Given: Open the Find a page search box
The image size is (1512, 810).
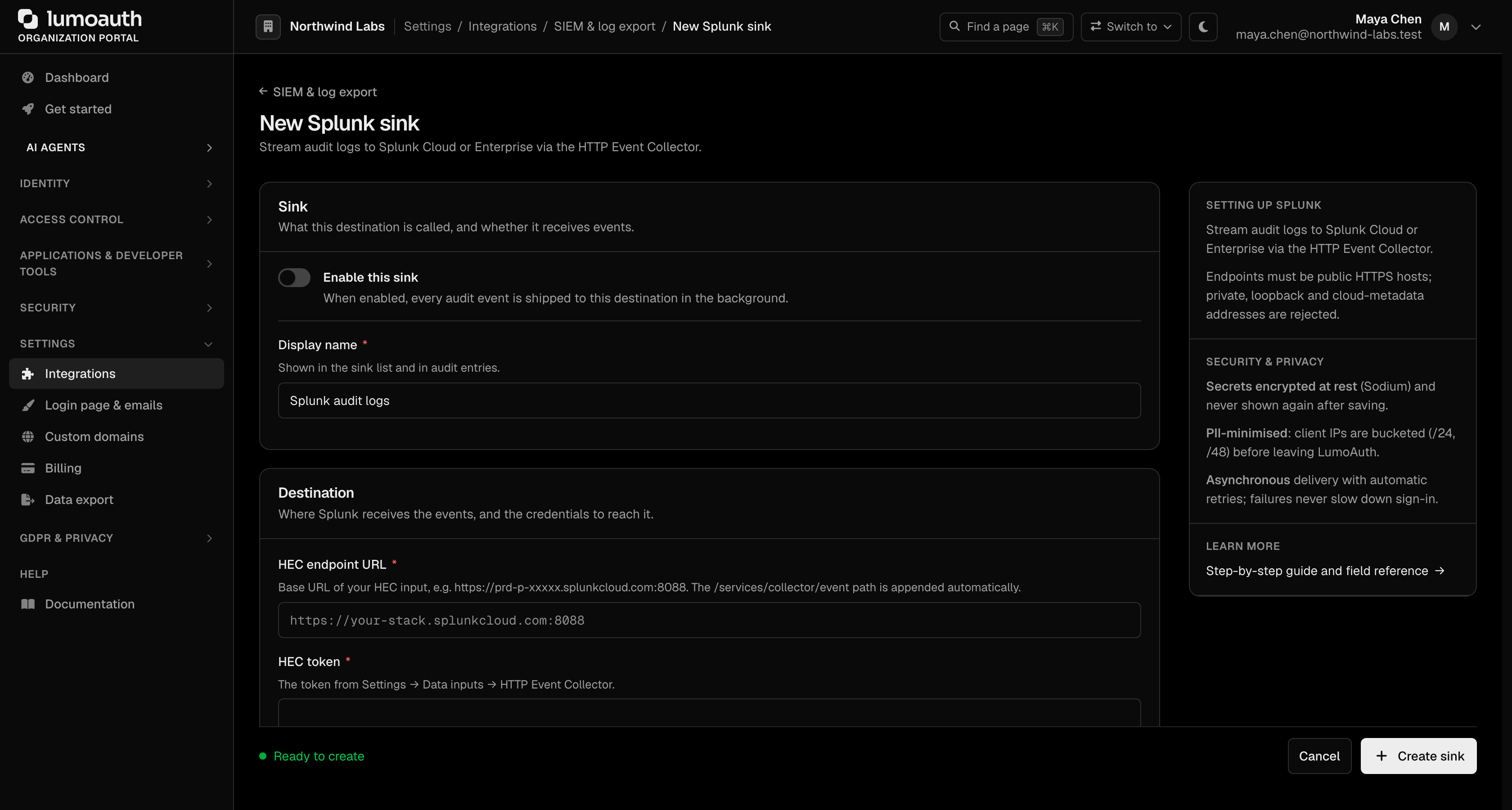Looking at the screenshot, I should pyautogui.click(x=1006, y=27).
